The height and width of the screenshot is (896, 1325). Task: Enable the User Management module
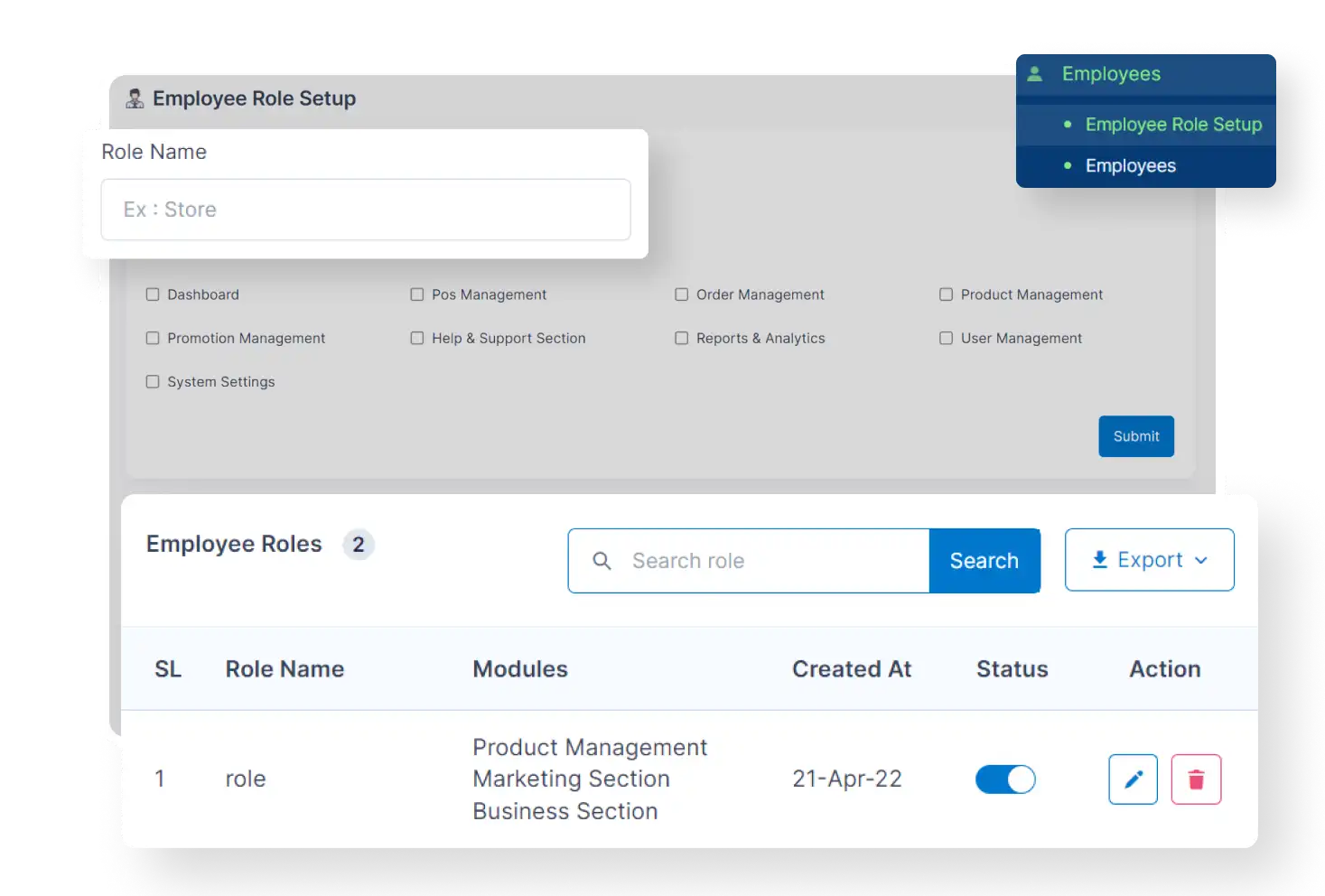point(946,338)
